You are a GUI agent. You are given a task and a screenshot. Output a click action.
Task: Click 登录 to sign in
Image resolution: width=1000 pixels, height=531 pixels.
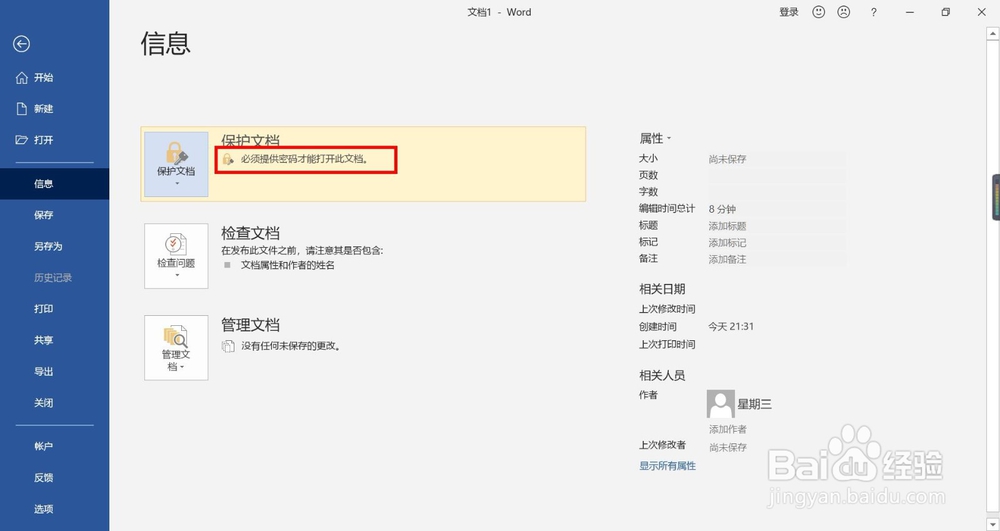(789, 12)
